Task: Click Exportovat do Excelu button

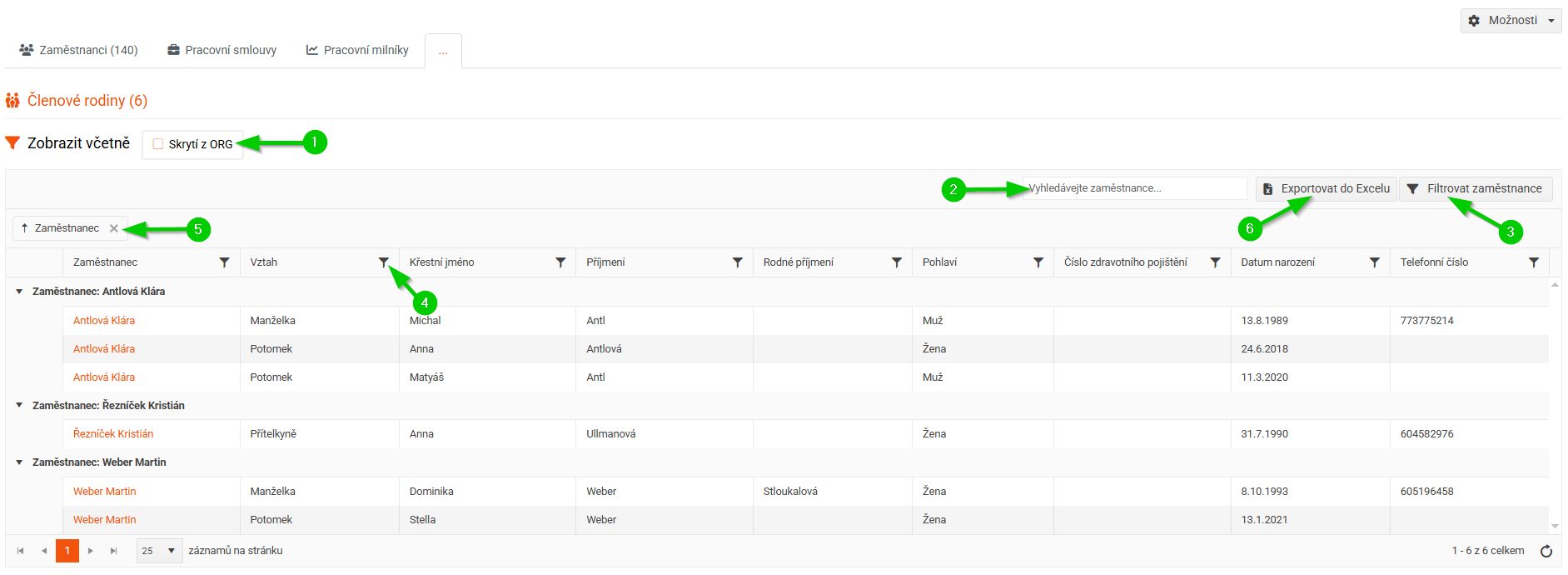Action: coord(1326,189)
